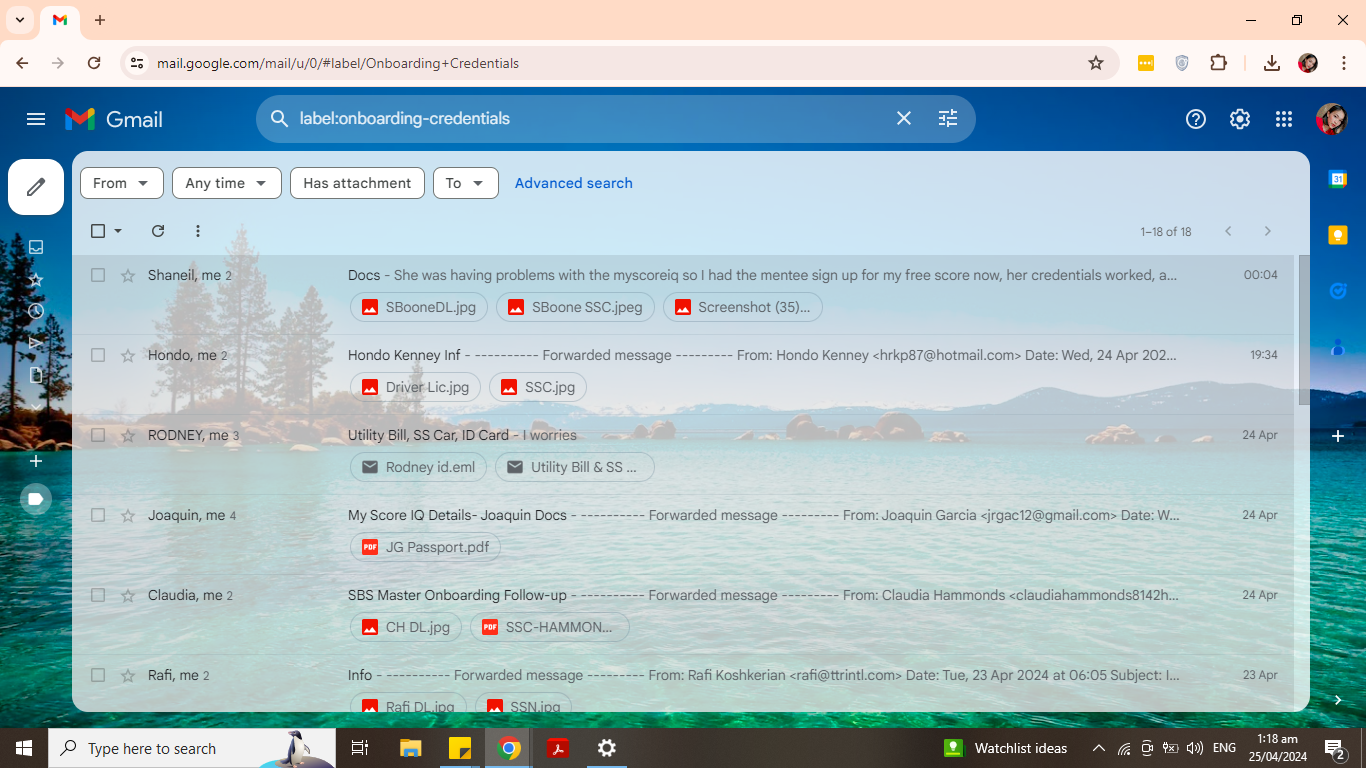
Task: Open the From filter dropdown
Action: click(122, 183)
